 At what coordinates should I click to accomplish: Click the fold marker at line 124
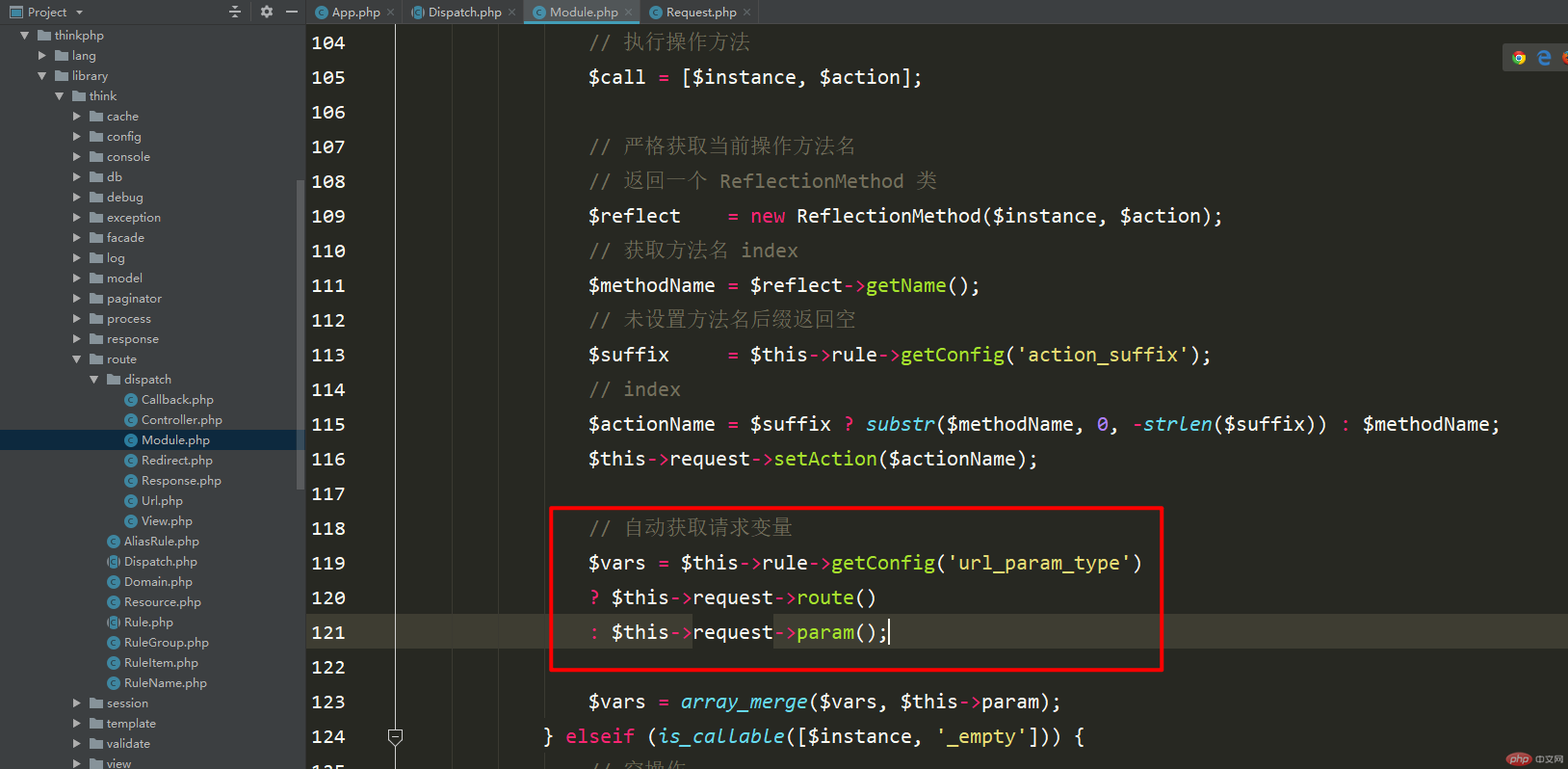[395, 737]
